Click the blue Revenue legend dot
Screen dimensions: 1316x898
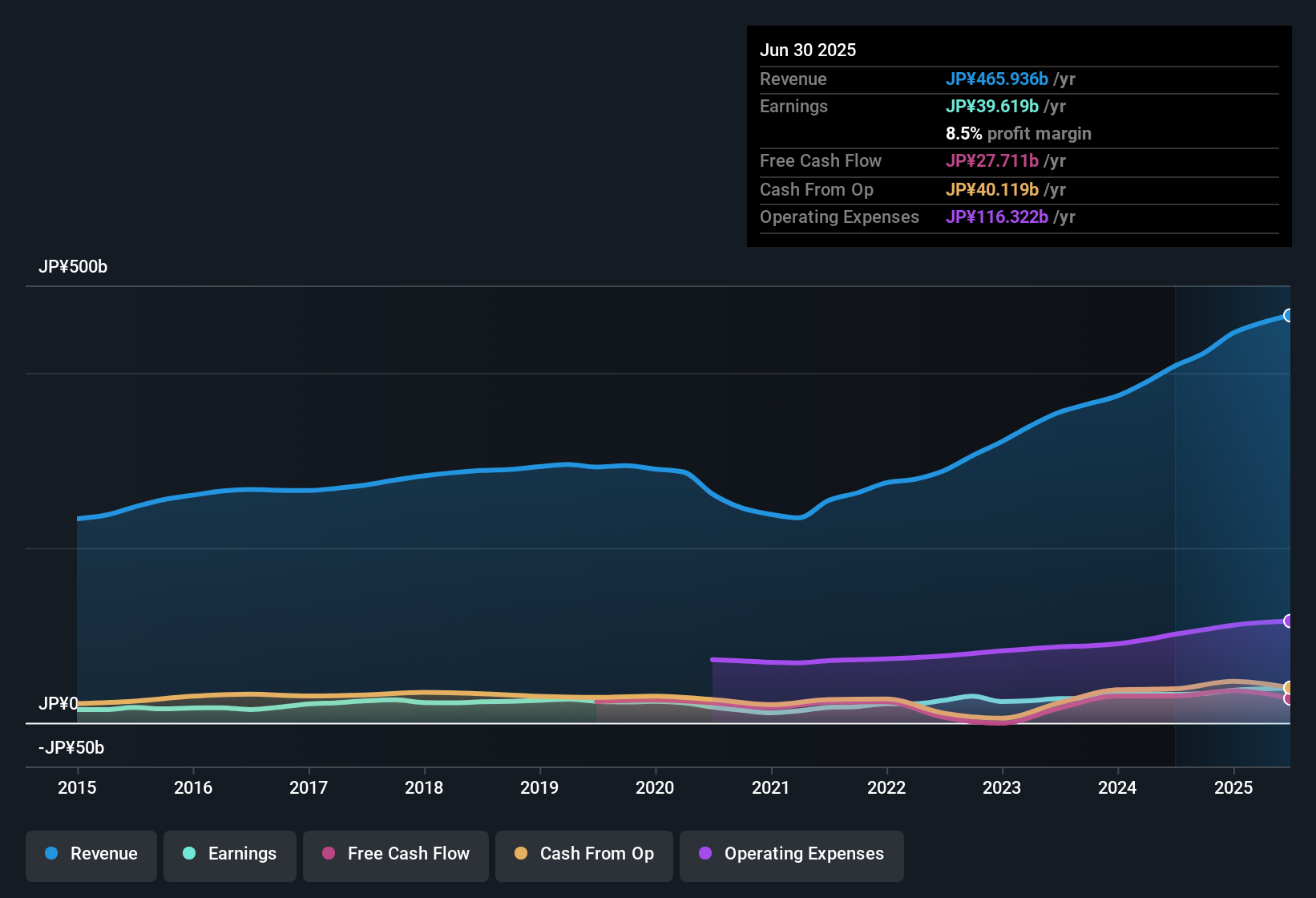tap(51, 854)
